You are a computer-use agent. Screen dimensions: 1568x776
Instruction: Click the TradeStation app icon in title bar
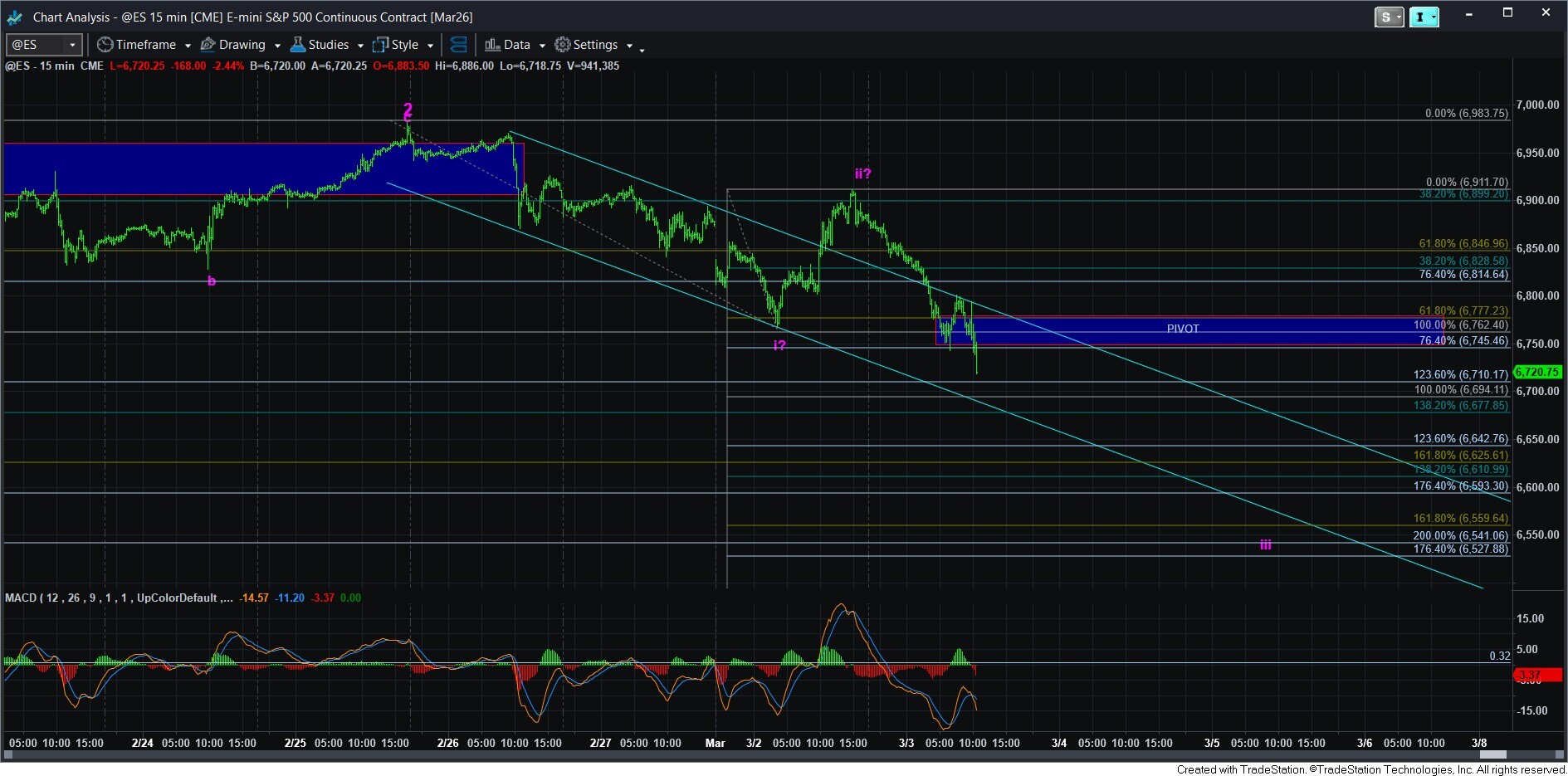(15, 17)
